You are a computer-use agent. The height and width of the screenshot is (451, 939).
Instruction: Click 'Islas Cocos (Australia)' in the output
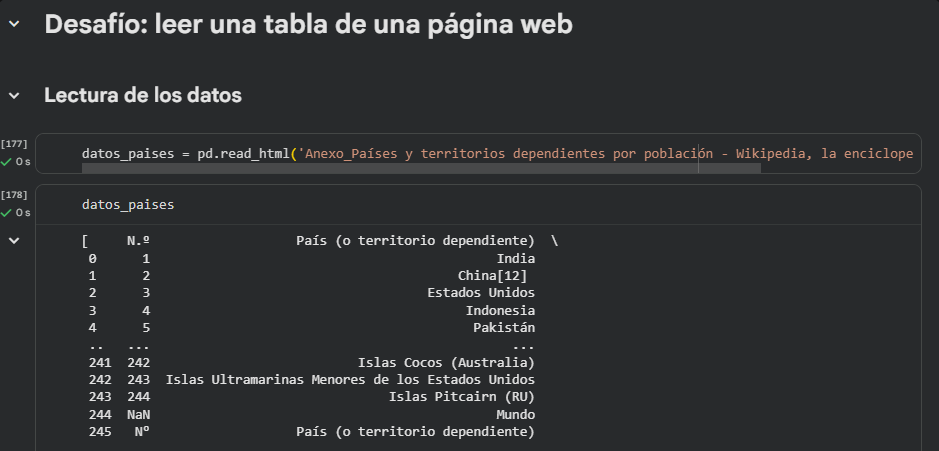pyautogui.click(x=446, y=362)
